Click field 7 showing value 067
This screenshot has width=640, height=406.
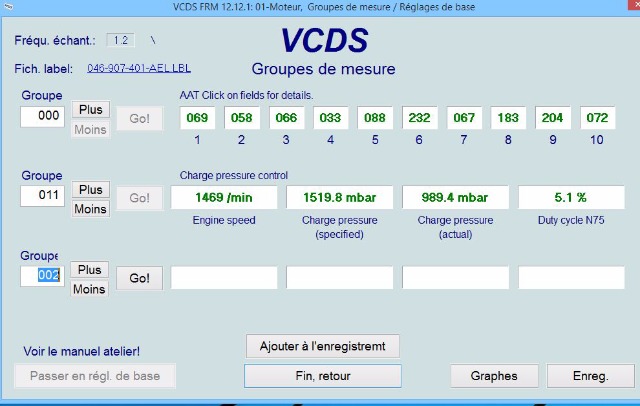pyautogui.click(x=464, y=118)
